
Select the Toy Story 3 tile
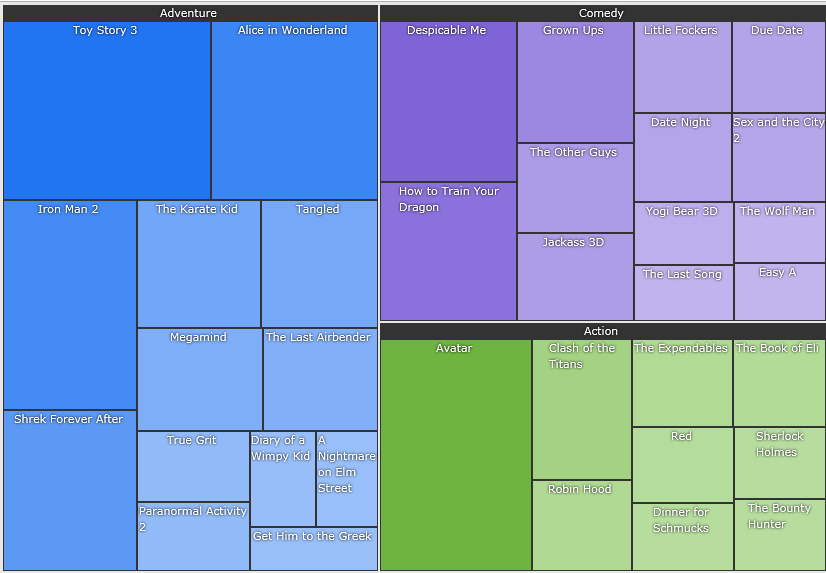point(107,111)
